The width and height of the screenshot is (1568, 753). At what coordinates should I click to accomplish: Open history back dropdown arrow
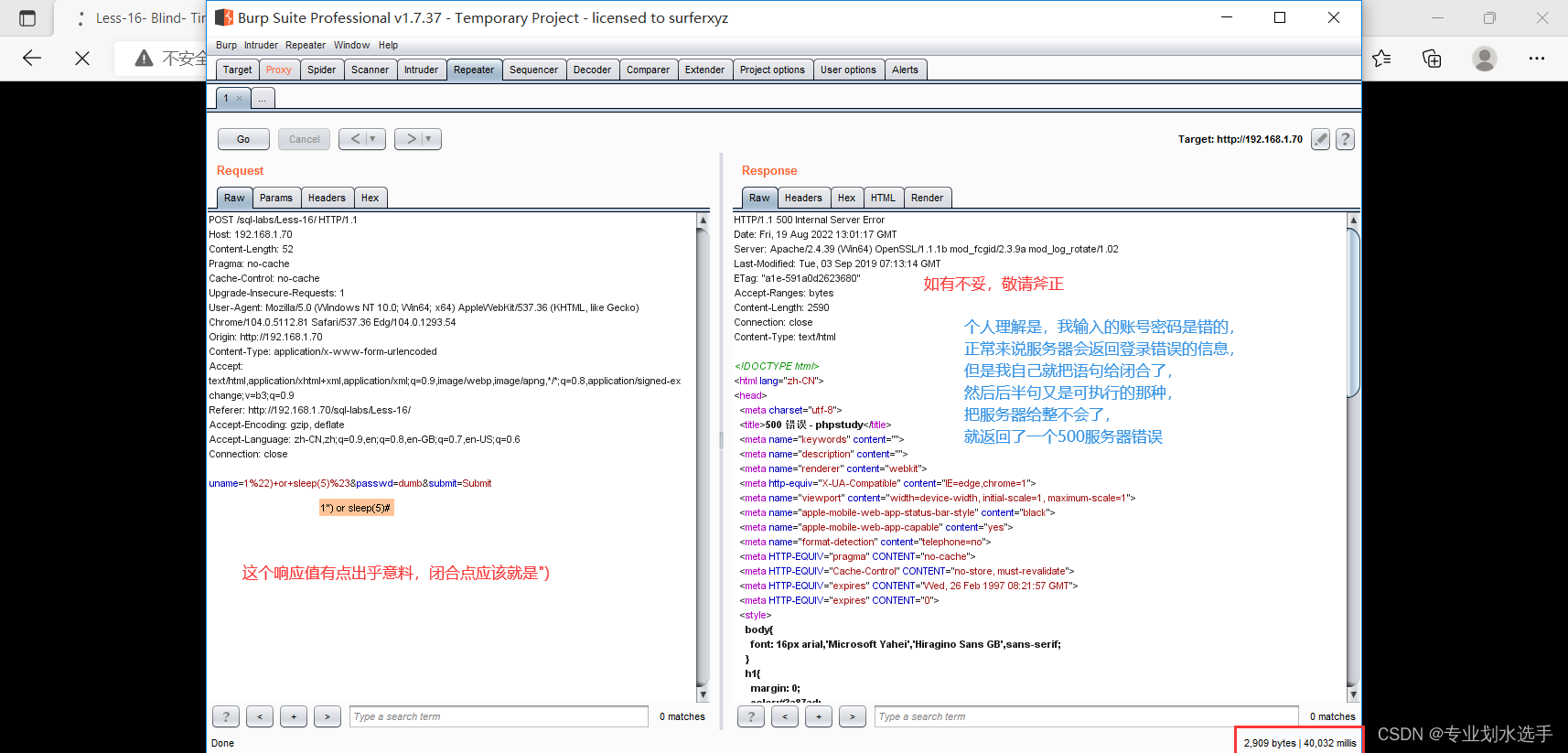(x=372, y=139)
